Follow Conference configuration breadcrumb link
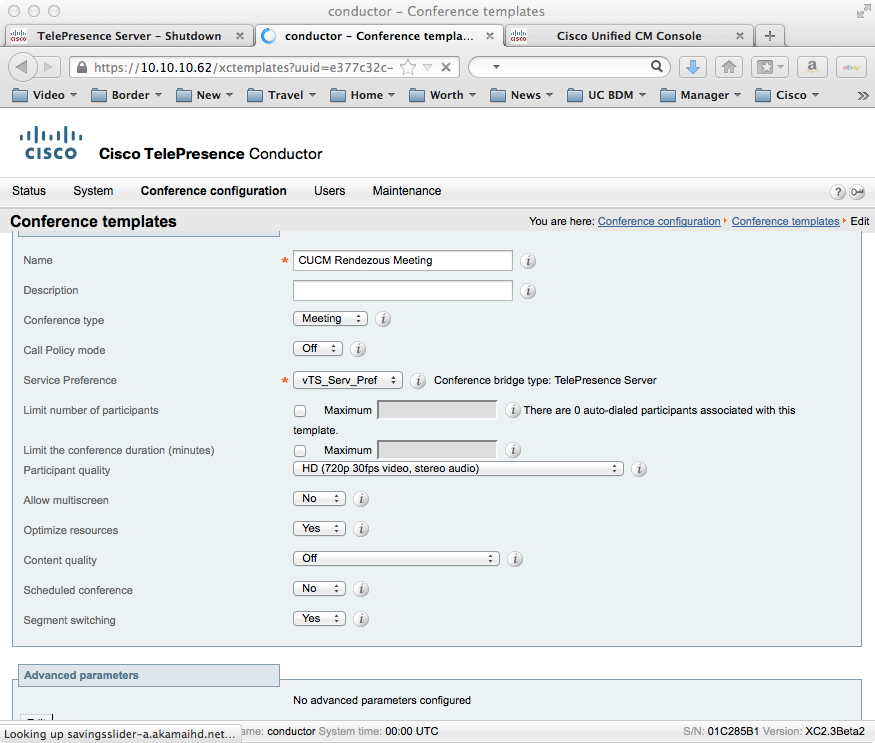The image size is (875, 743). coord(659,221)
